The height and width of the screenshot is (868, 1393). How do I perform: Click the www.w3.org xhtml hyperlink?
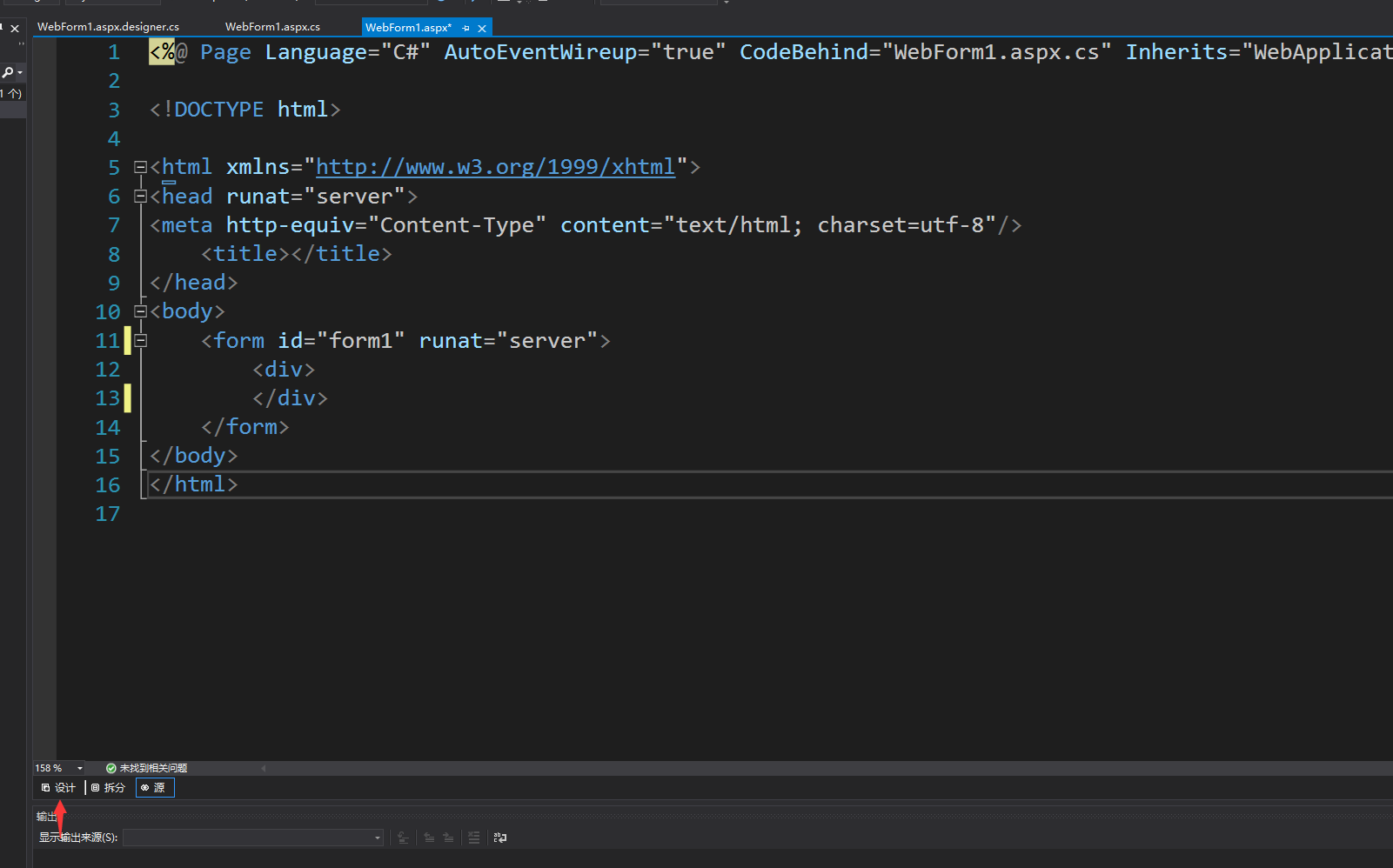[496, 166]
